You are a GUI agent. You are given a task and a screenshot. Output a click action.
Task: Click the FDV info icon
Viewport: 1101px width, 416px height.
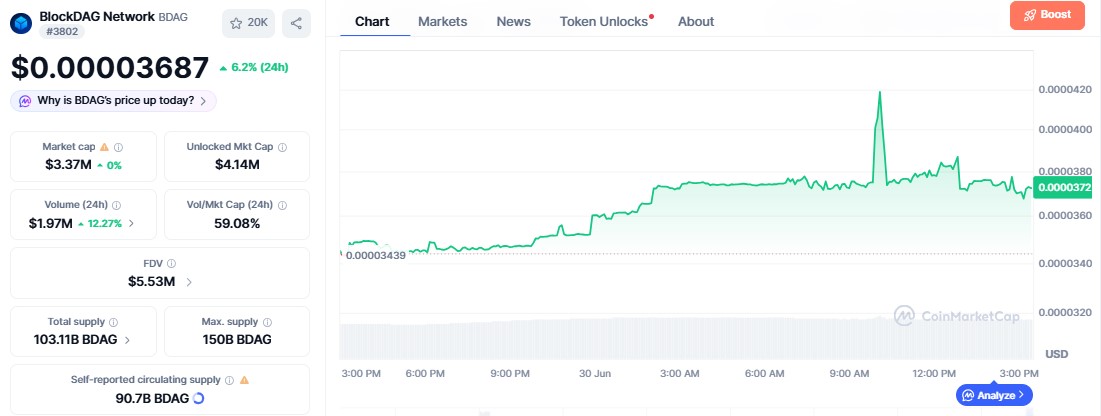coord(171,264)
